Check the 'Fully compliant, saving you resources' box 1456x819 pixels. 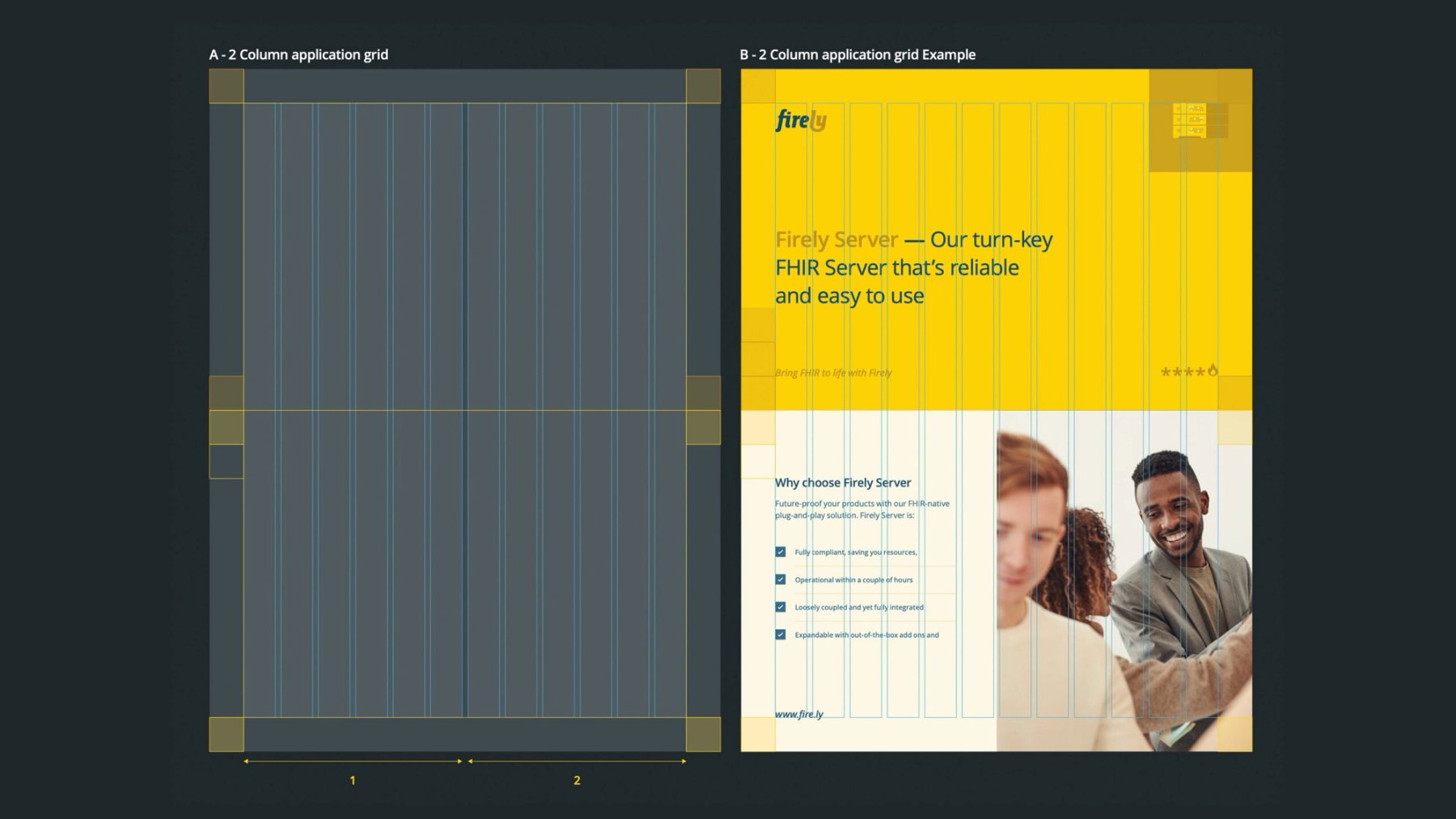point(781,552)
